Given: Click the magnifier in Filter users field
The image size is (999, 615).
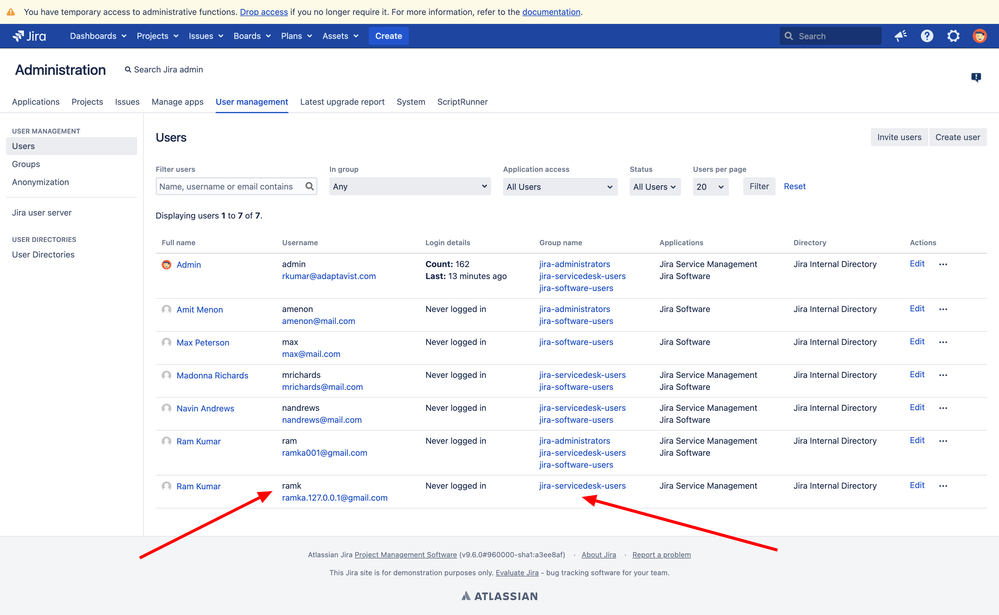Looking at the screenshot, I should pyautogui.click(x=310, y=186).
